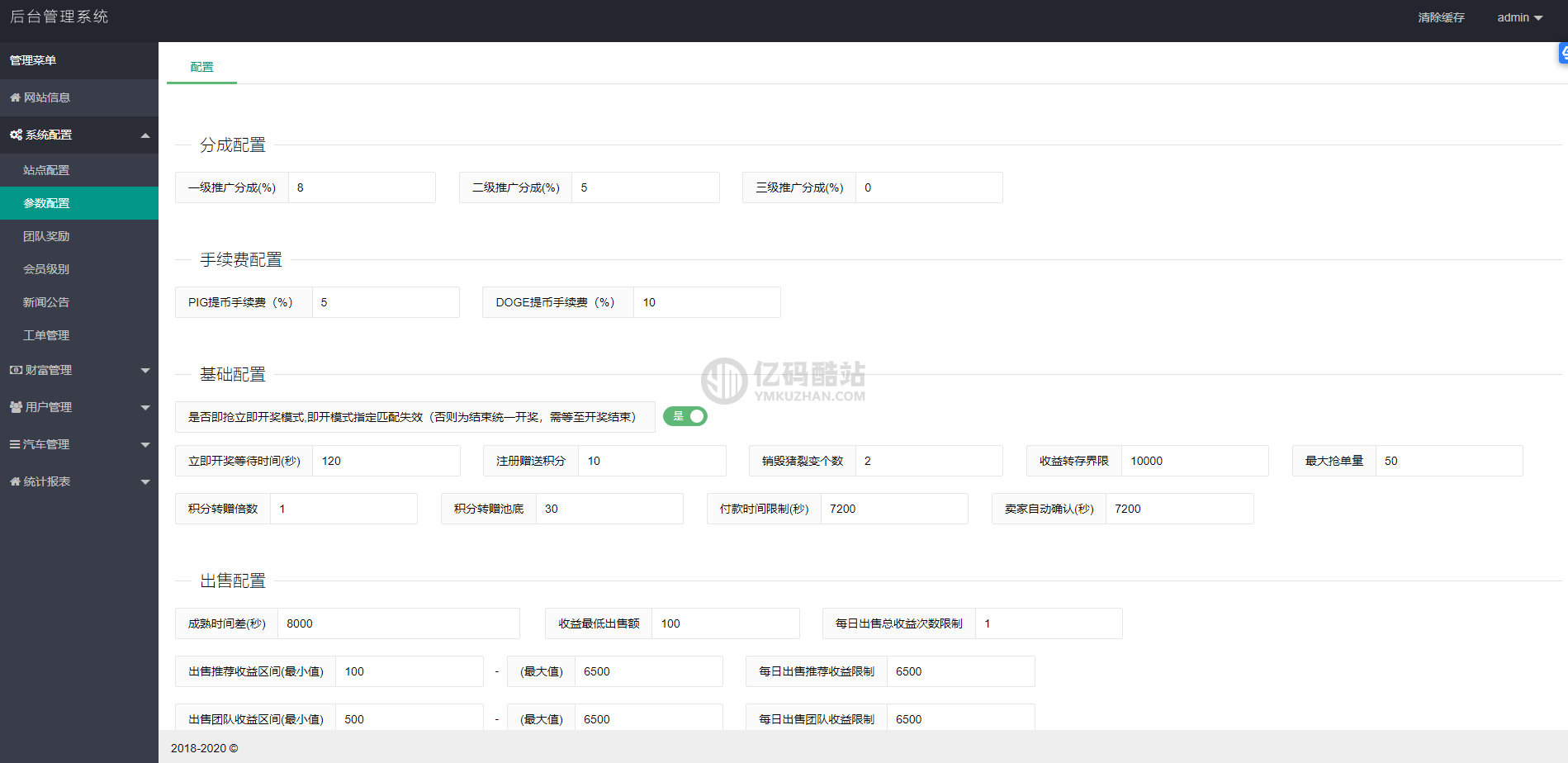1568x763 pixels.
Task: Open the 网站信息 menu item
Action: pyautogui.click(x=79, y=97)
